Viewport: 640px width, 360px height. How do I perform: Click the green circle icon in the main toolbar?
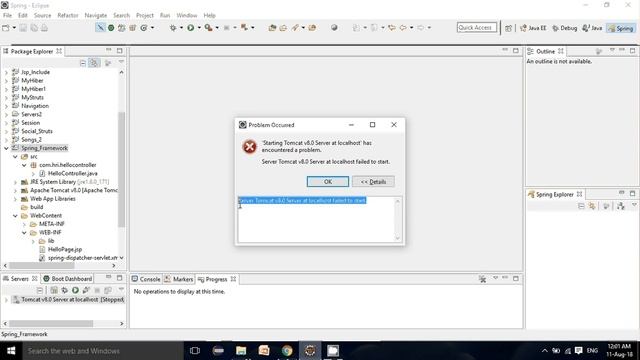111,28
